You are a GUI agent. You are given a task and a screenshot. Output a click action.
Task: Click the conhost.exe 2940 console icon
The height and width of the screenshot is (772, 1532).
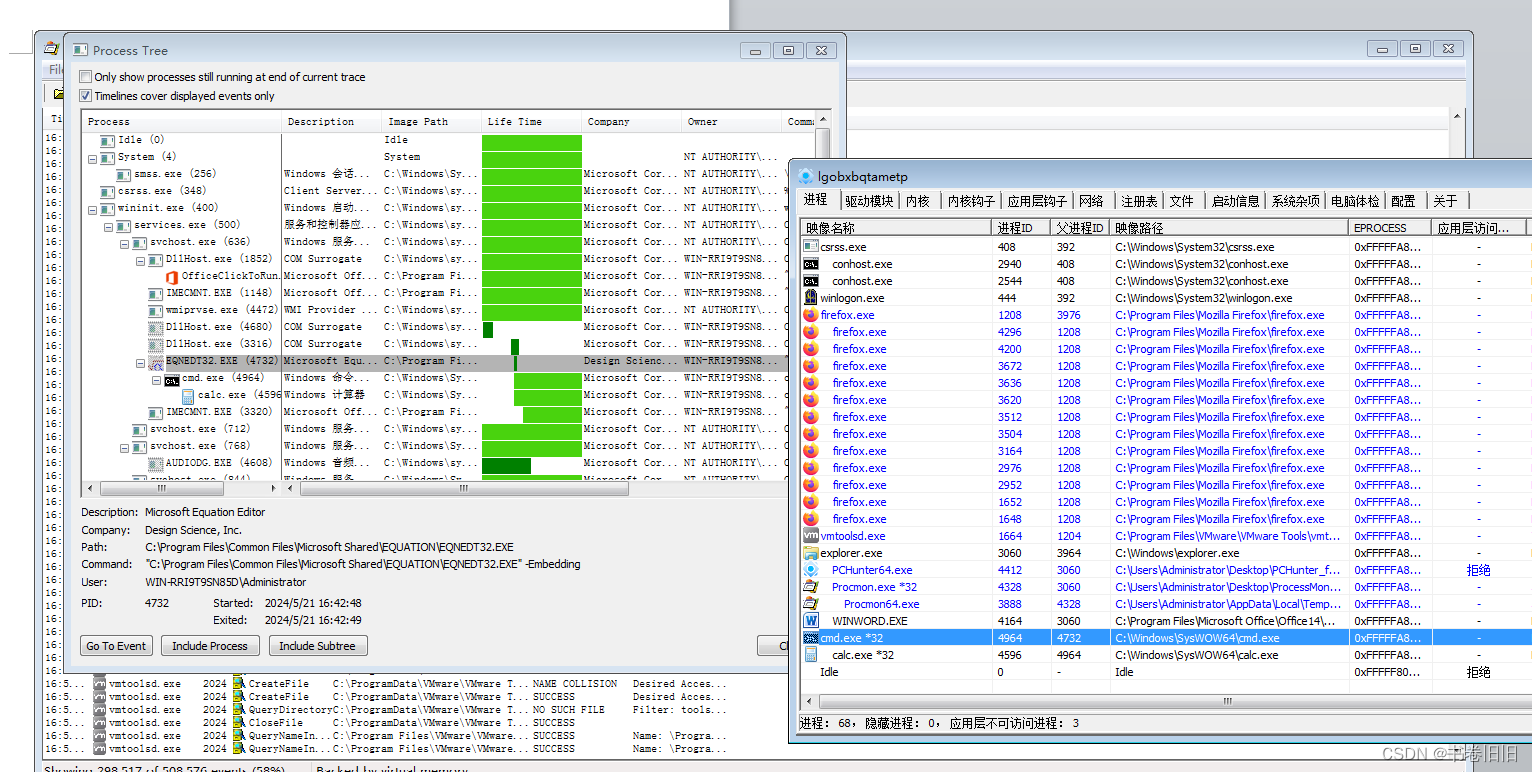pyautogui.click(x=811, y=264)
